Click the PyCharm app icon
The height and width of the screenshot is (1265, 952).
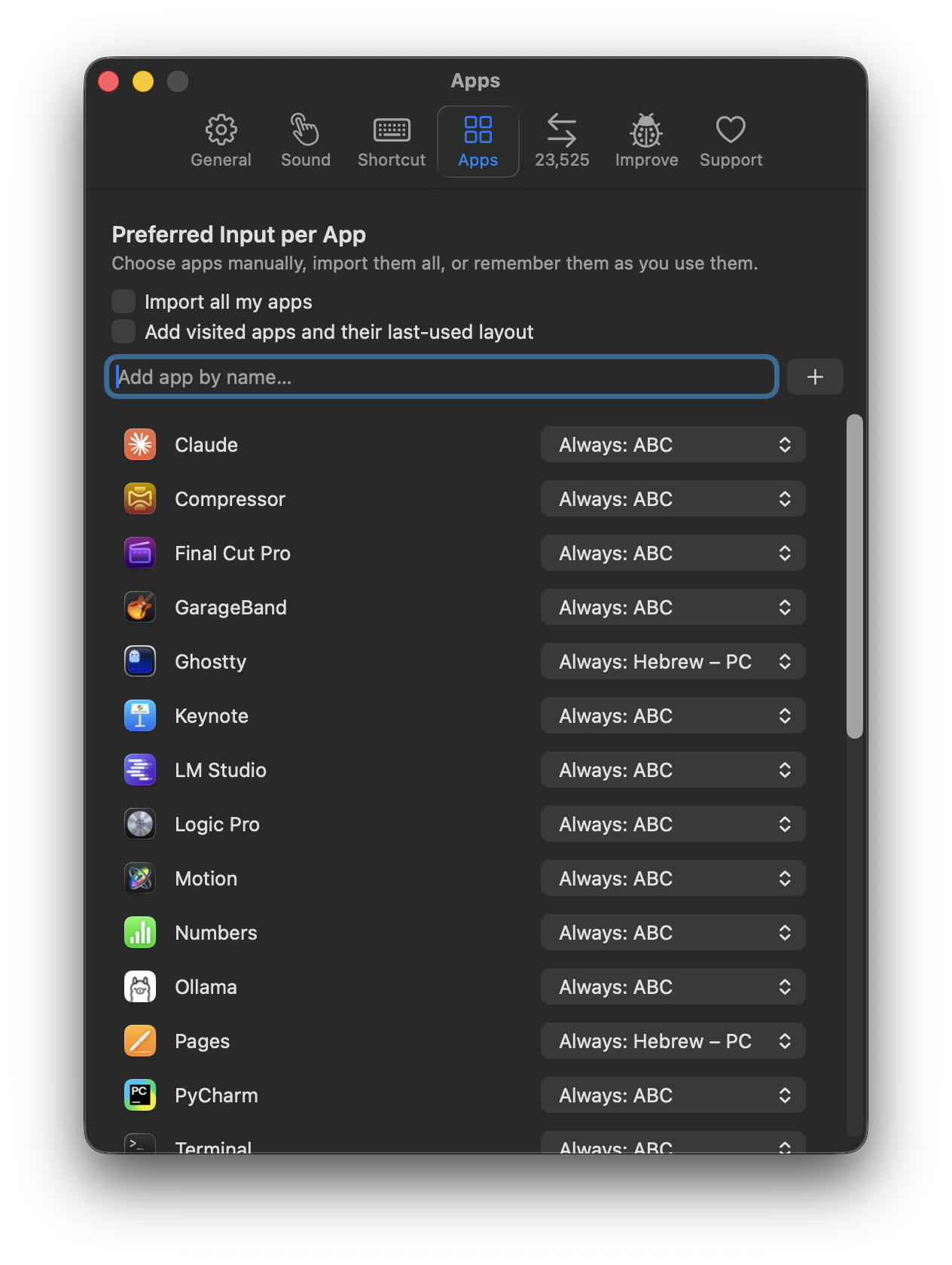coord(140,1096)
